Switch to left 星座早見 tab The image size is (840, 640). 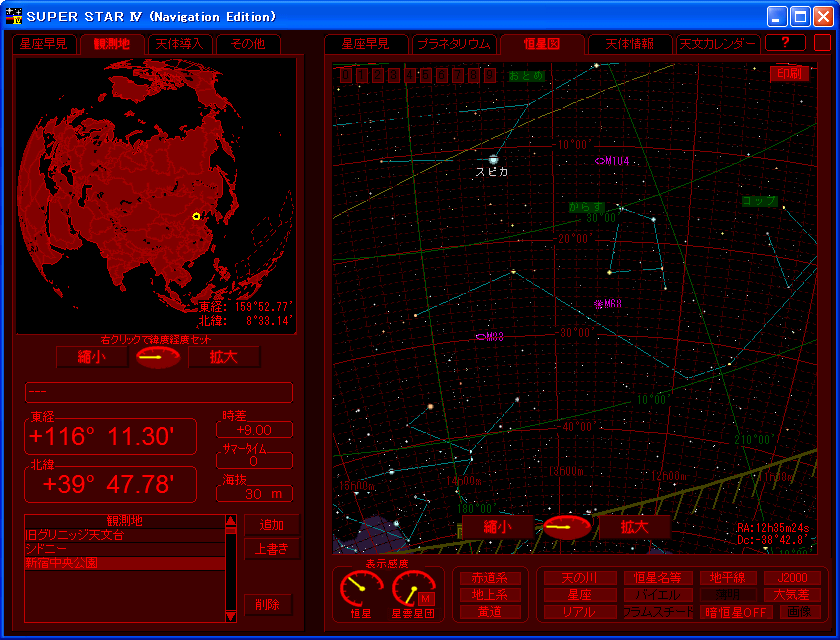pos(44,44)
